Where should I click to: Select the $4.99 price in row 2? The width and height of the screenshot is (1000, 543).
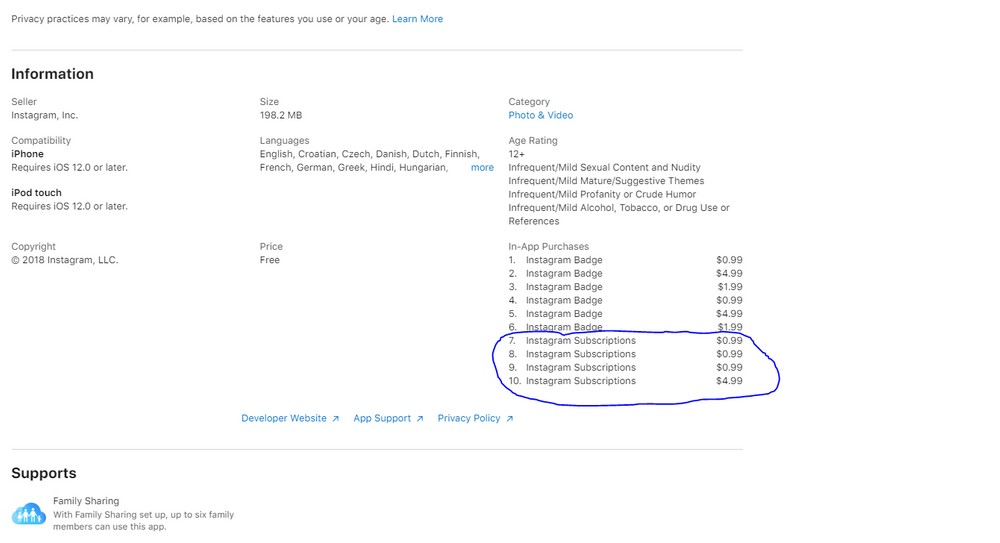pos(729,274)
